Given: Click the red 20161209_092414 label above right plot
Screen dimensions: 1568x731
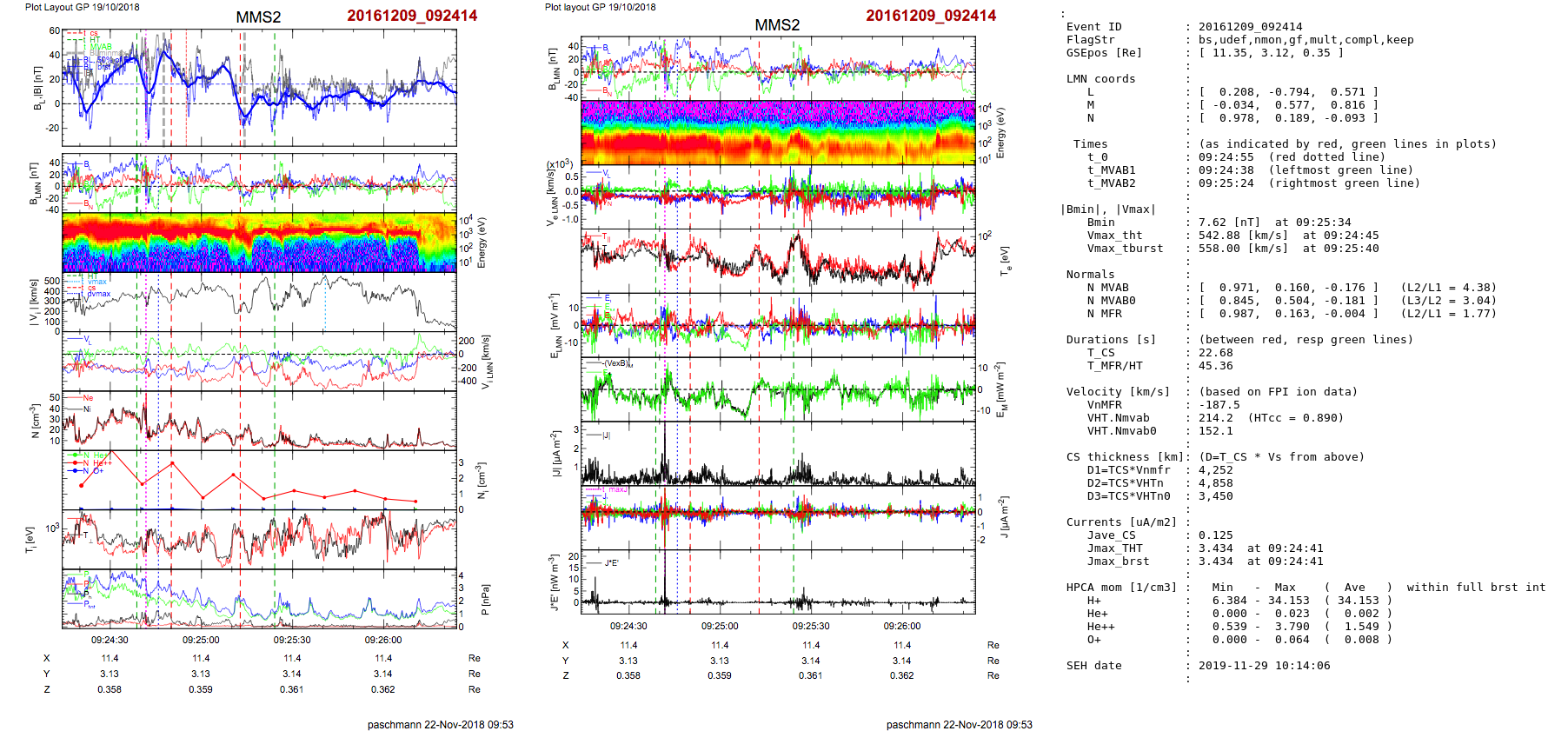Looking at the screenshot, I should point(930,16).
